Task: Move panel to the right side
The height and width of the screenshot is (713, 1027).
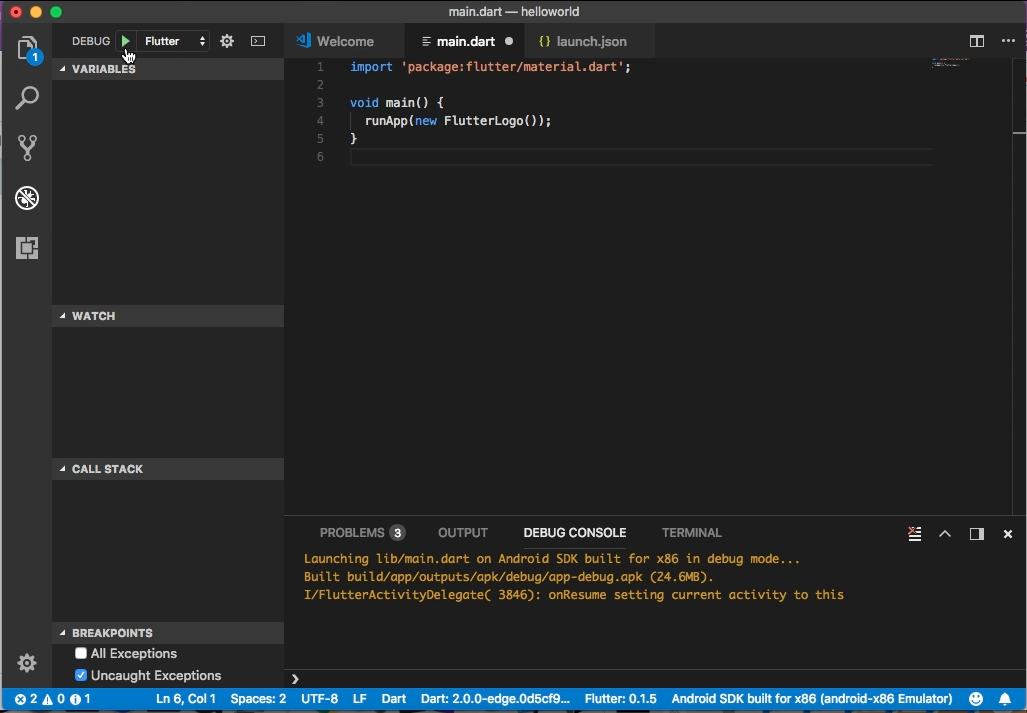Action: click(x=977, y=534)
